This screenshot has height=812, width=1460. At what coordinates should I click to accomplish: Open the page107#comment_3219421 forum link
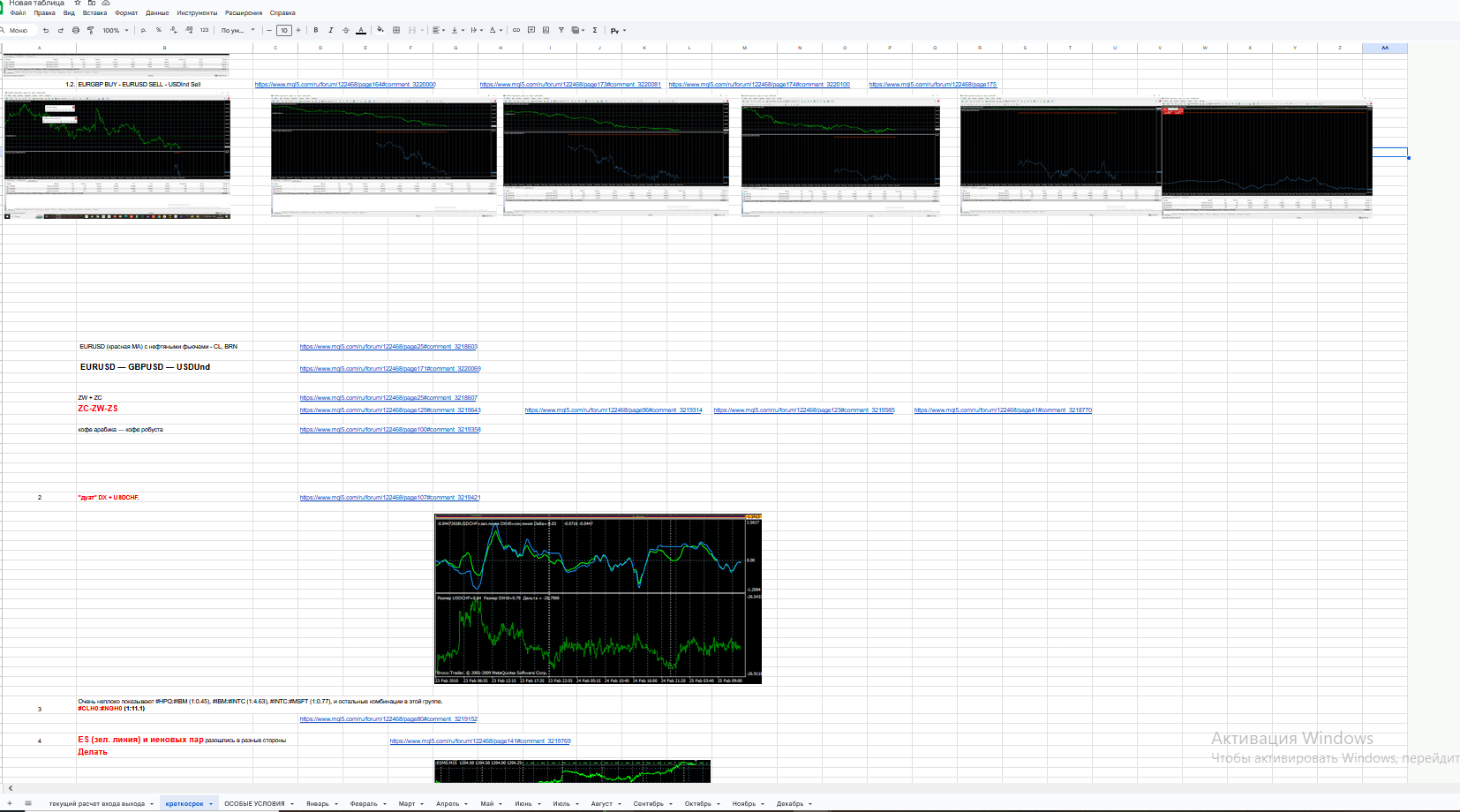click(x=390, y=498)
